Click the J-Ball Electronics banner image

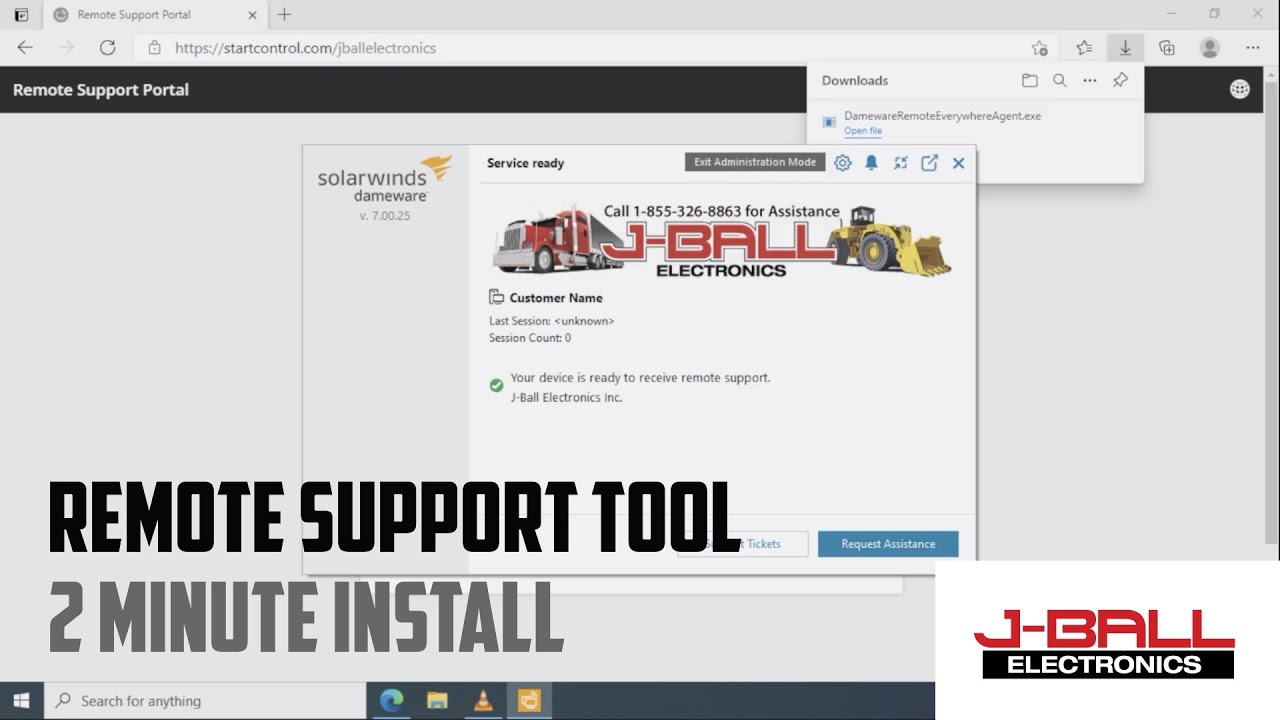[x=721, y=240]
